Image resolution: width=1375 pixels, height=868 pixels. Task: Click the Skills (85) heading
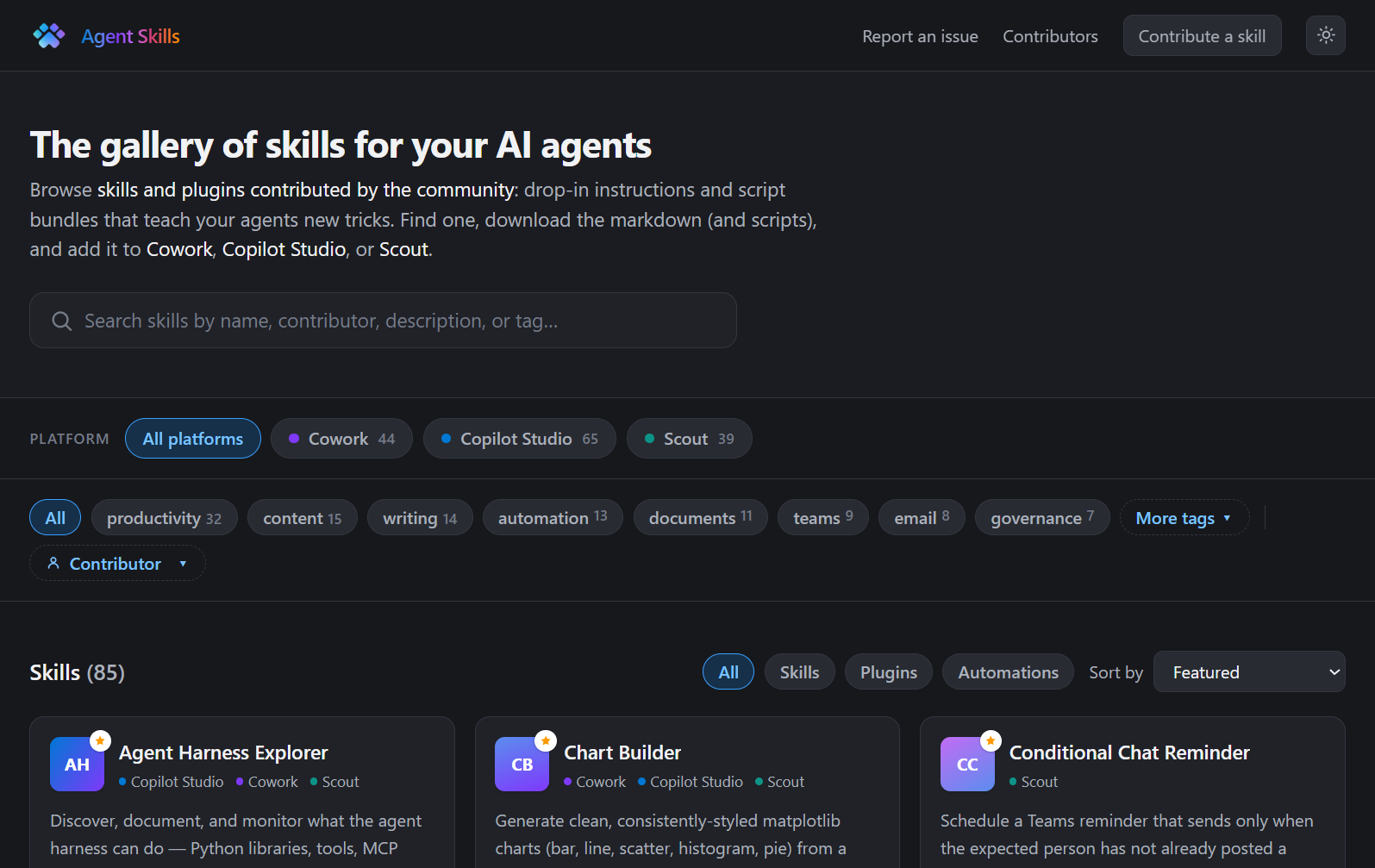click(x=78, y=672)
